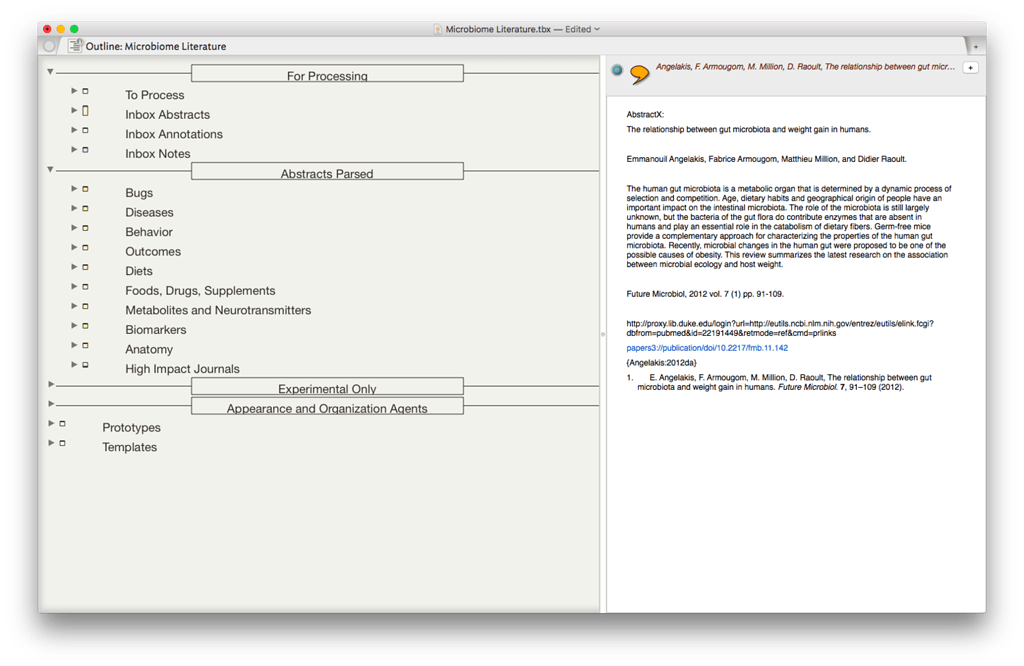Click the note icon beside High Impact Journals

(84, 365)
